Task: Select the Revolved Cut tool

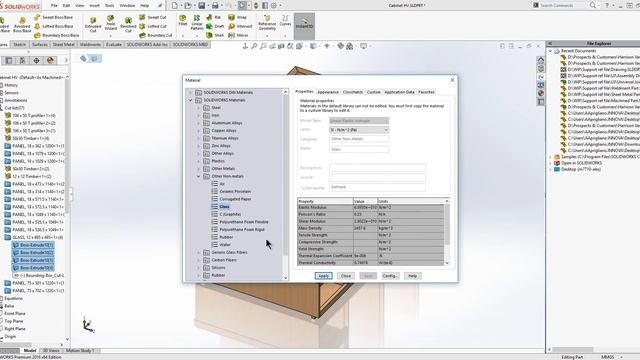Action: (x=128, y=24)
